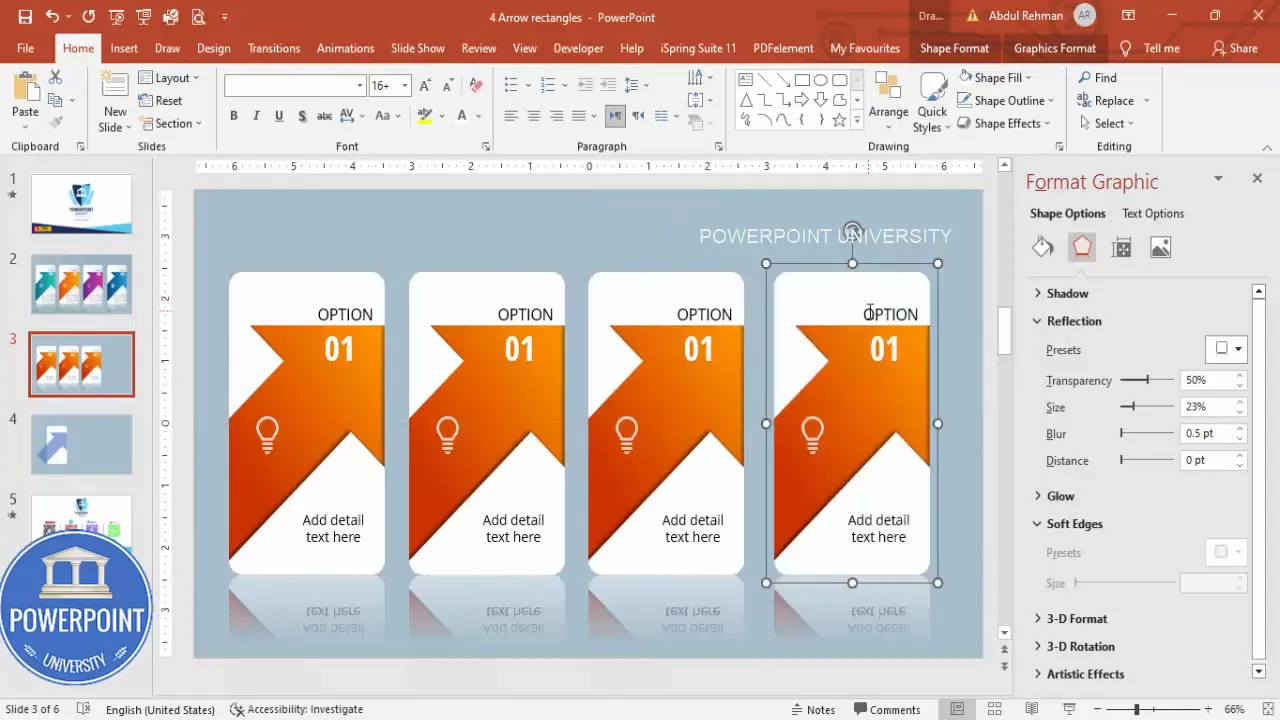Screen dimensions: 1280x720
Task: Click Decrease Font Size icon
Action: pyautogui.click(x=448, y=86)
